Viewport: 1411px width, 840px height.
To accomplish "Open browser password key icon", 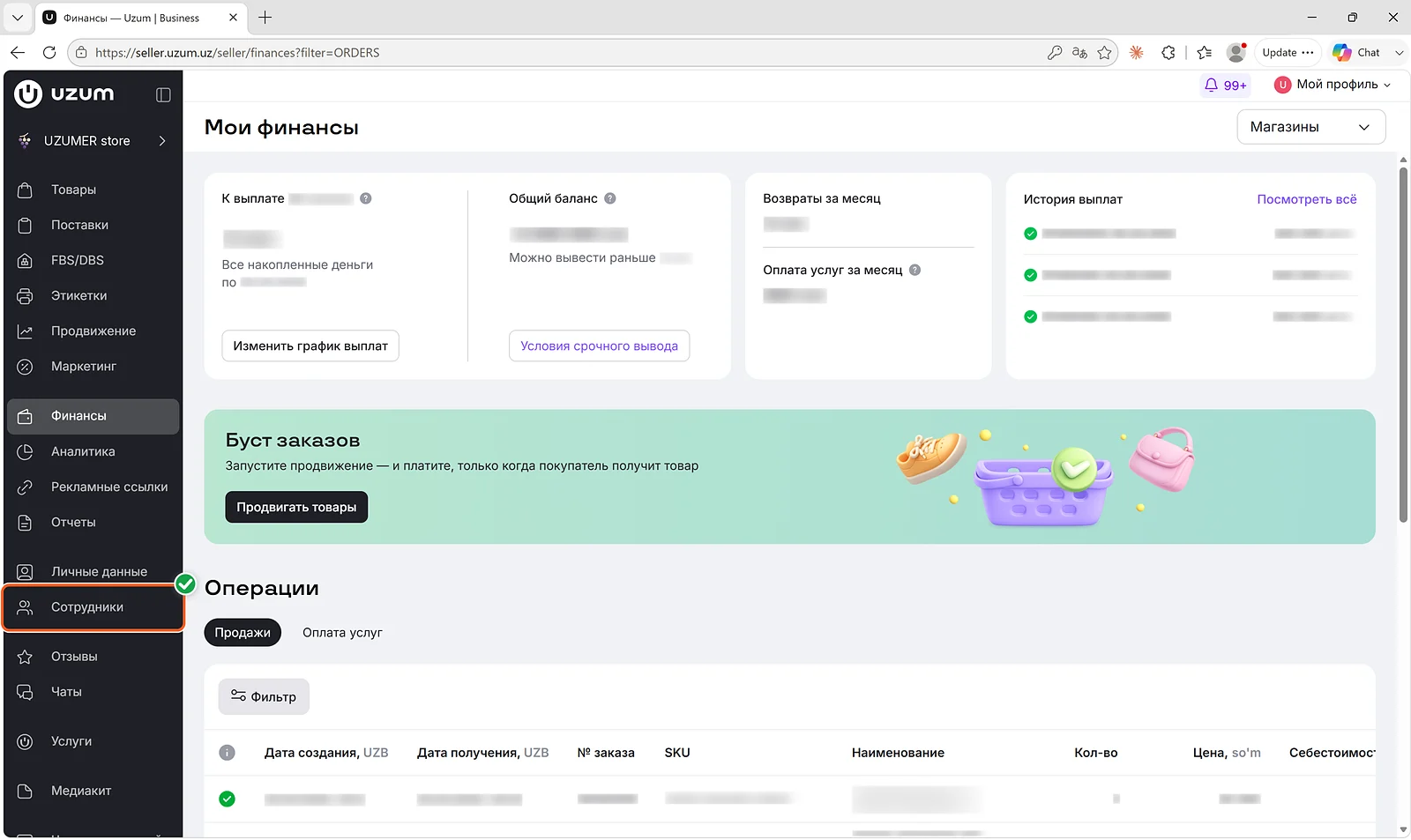I will tap(1055, 53).
